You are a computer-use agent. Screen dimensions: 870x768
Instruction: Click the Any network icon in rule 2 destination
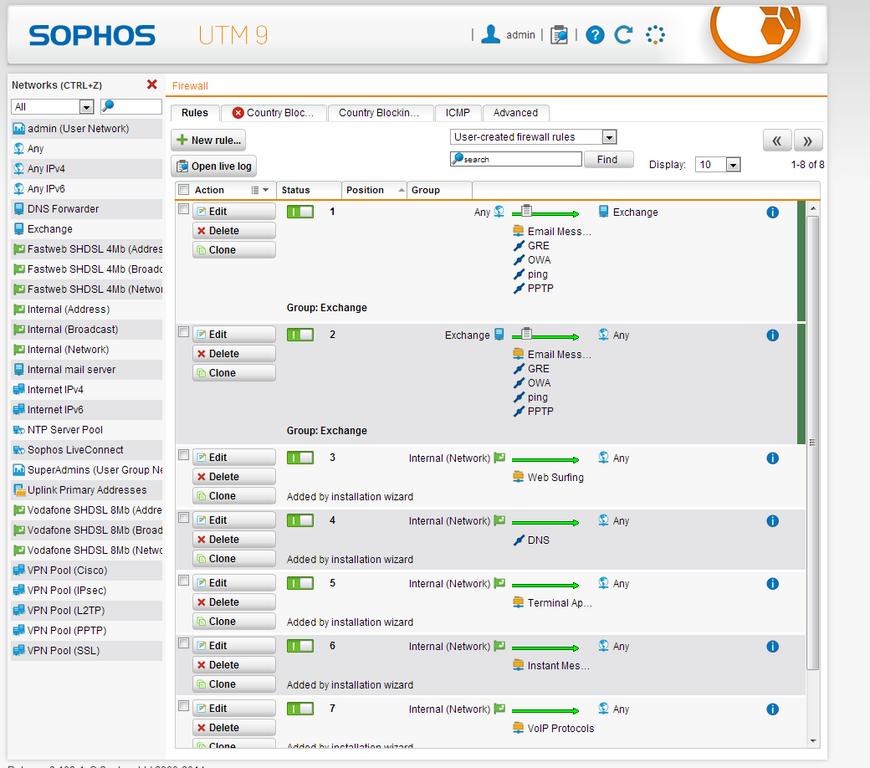pos(604,335)
